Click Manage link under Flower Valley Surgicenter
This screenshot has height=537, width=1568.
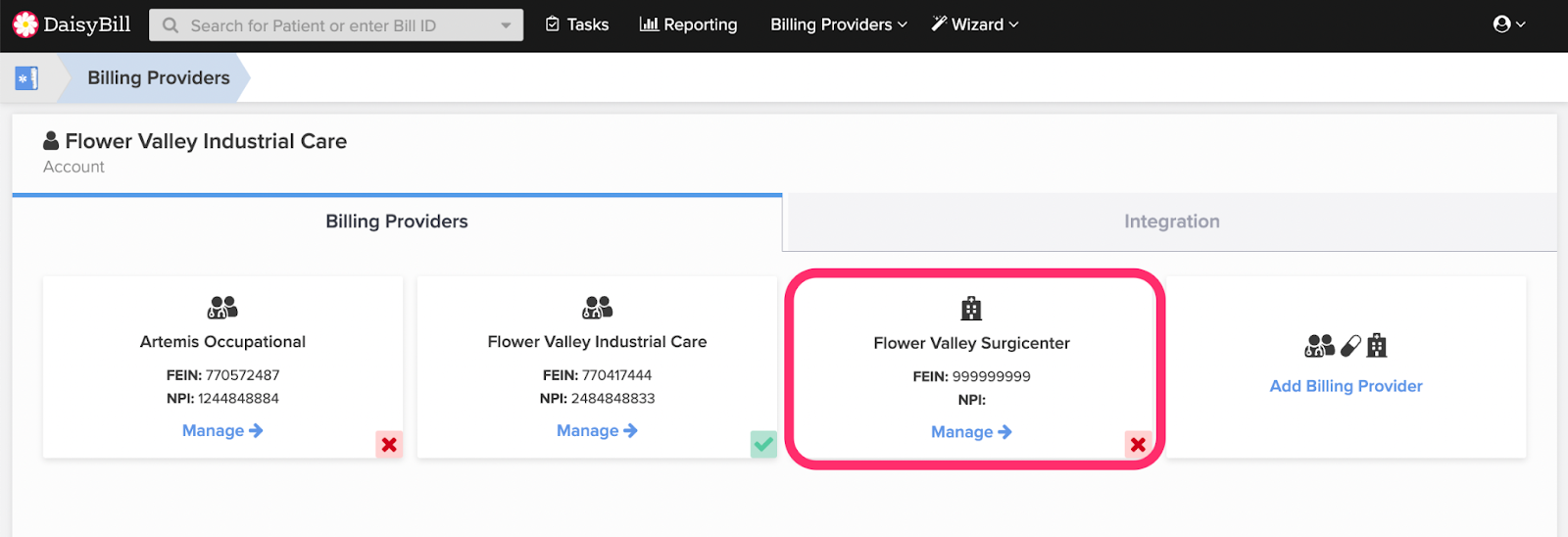(x=971, y=432)
